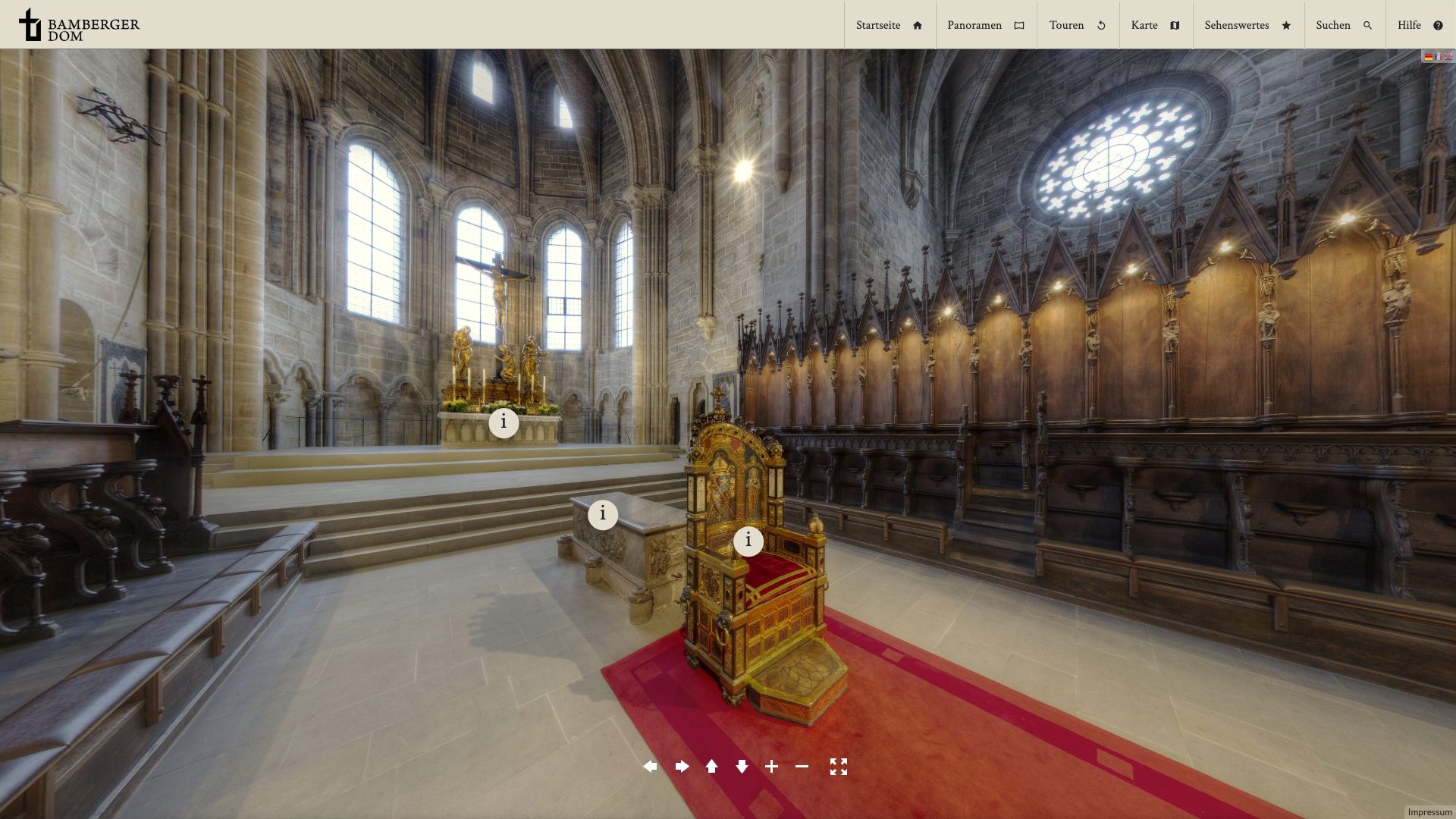Open info hotspot at high altar
The image size is (1456, 819).
coord(504,422)
